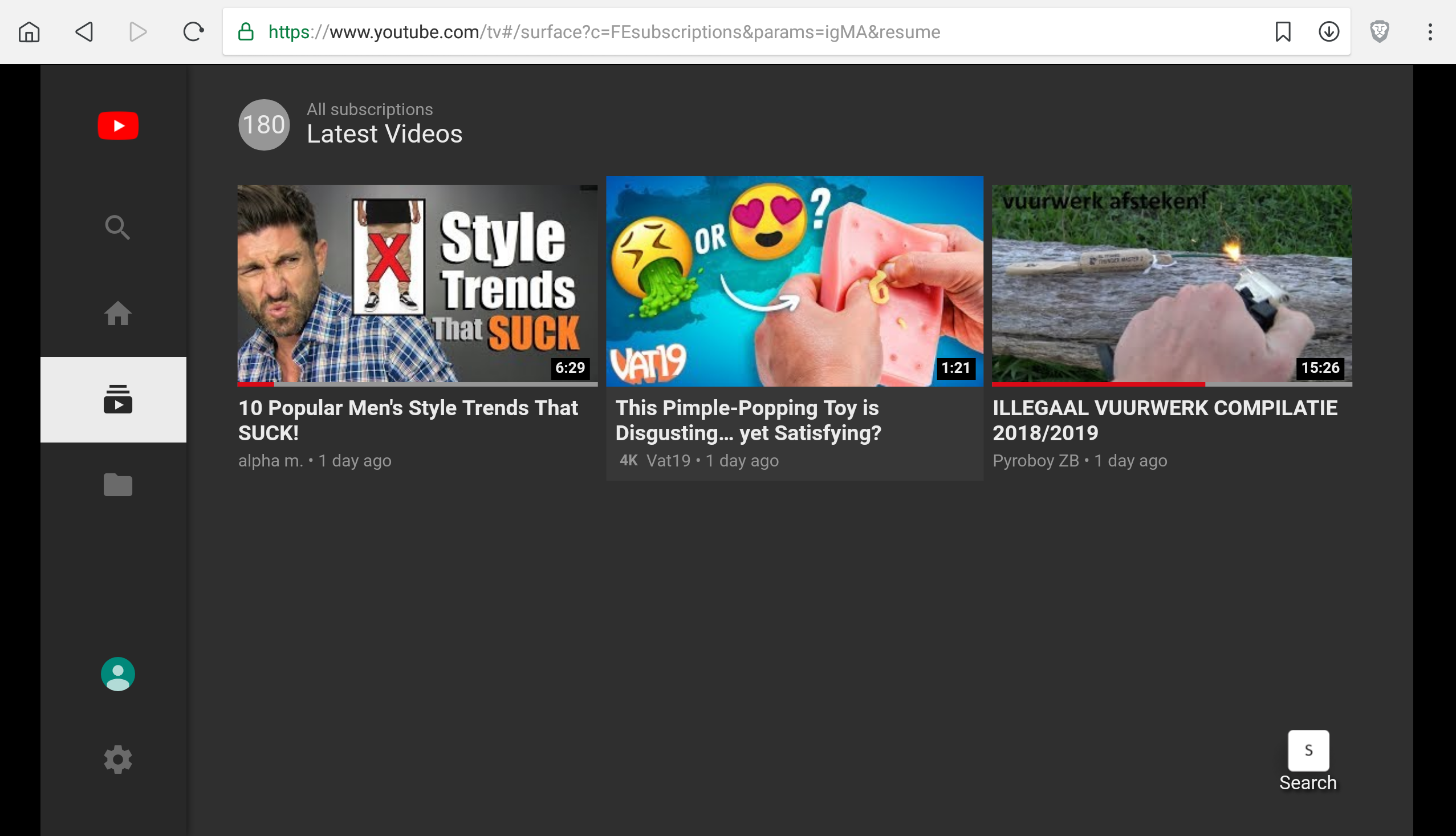Screen dimensions: 1456x836
Task: Click the browser forward arrow
Action: coord(138,31)
